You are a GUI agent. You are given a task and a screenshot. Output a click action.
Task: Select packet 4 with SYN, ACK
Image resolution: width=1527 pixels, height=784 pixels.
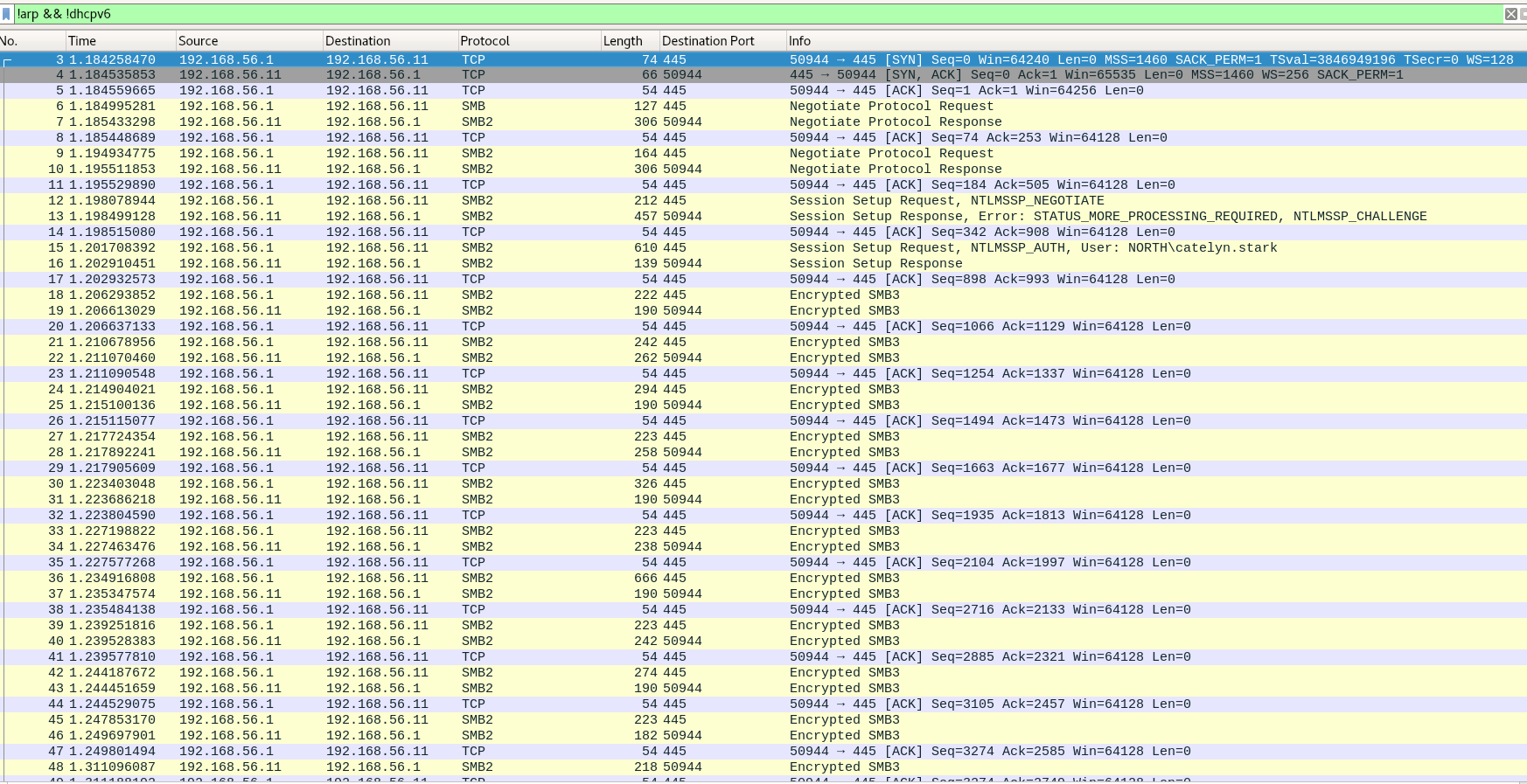tap(763, 75)
